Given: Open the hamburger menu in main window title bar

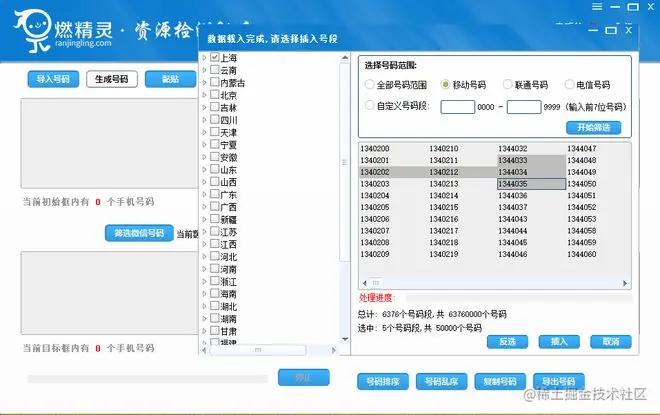Looking at the screenshot, I should tap(597, 7).
